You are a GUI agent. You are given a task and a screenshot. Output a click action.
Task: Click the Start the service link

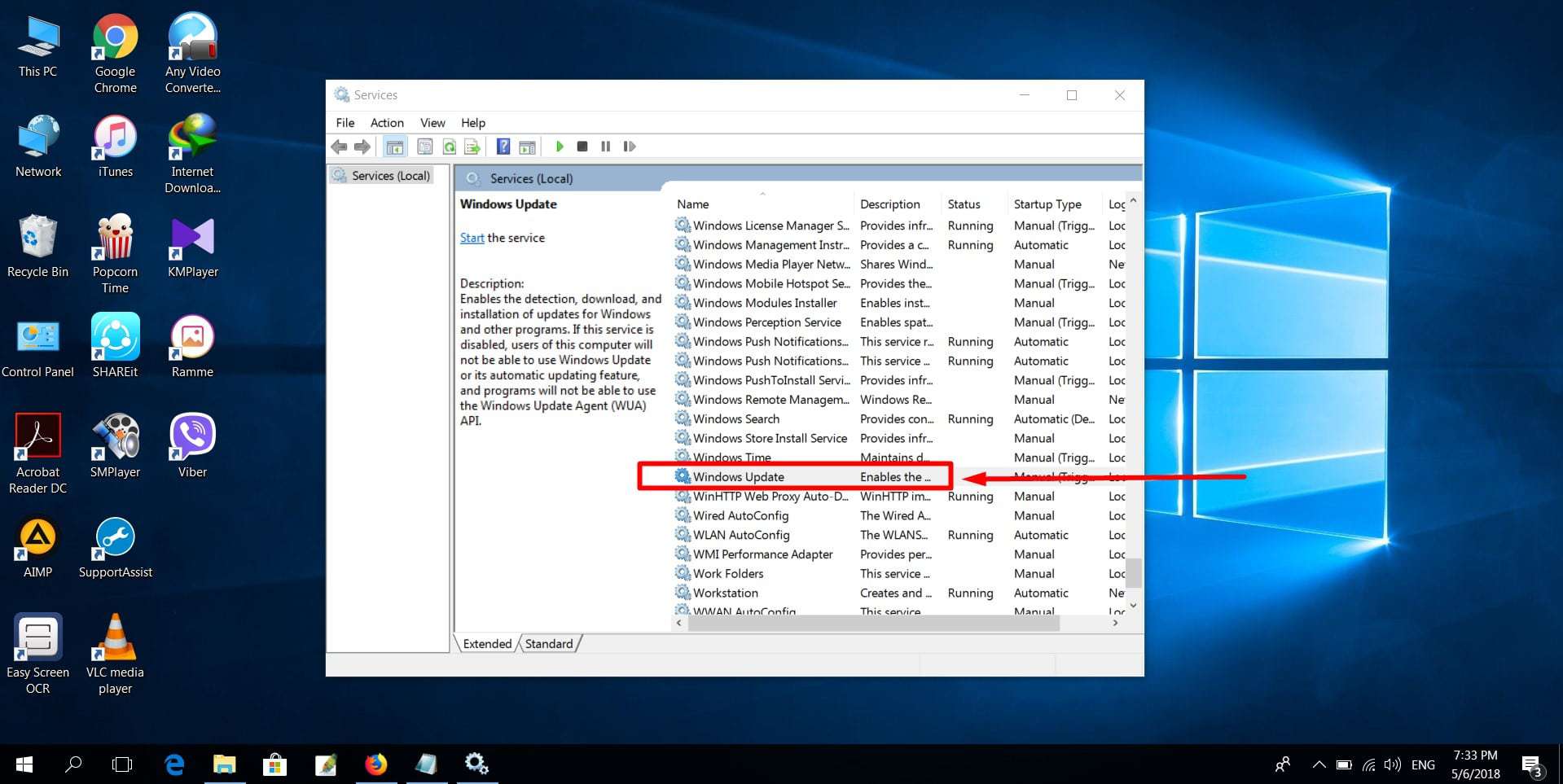point(472,238)
